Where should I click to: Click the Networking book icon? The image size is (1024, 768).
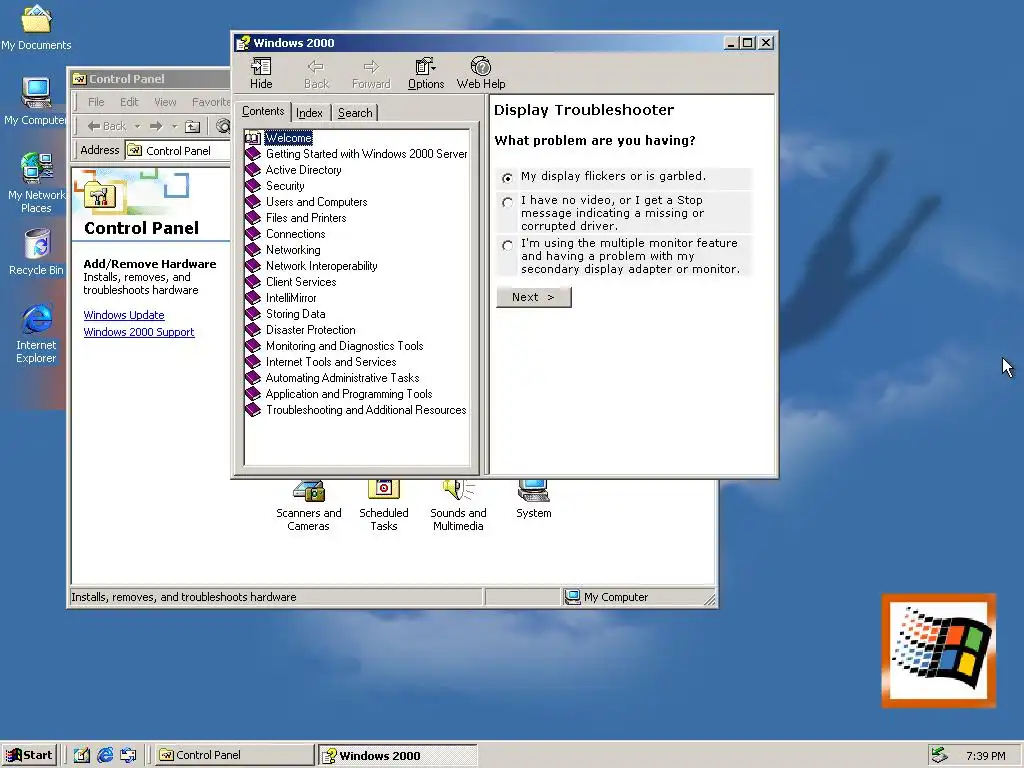(253, 249)
